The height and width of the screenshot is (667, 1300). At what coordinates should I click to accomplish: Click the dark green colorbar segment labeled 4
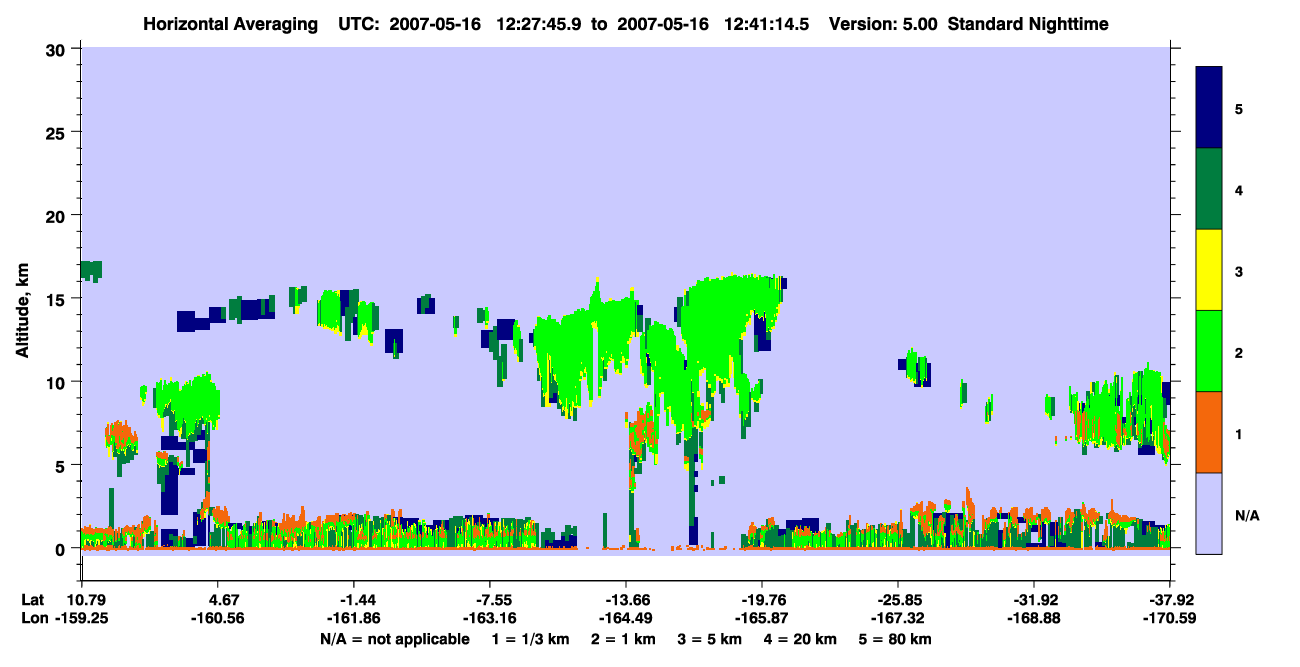tap(1209, 189)
